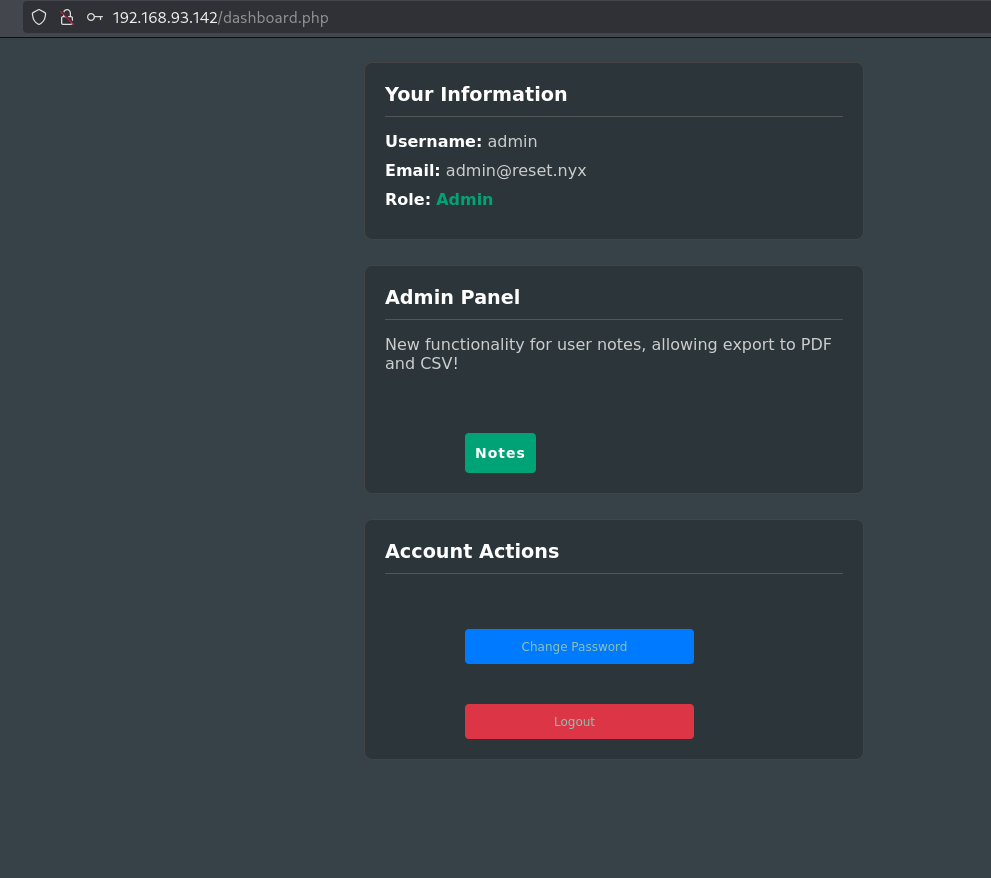Click the bold Username label

[433, 142]
